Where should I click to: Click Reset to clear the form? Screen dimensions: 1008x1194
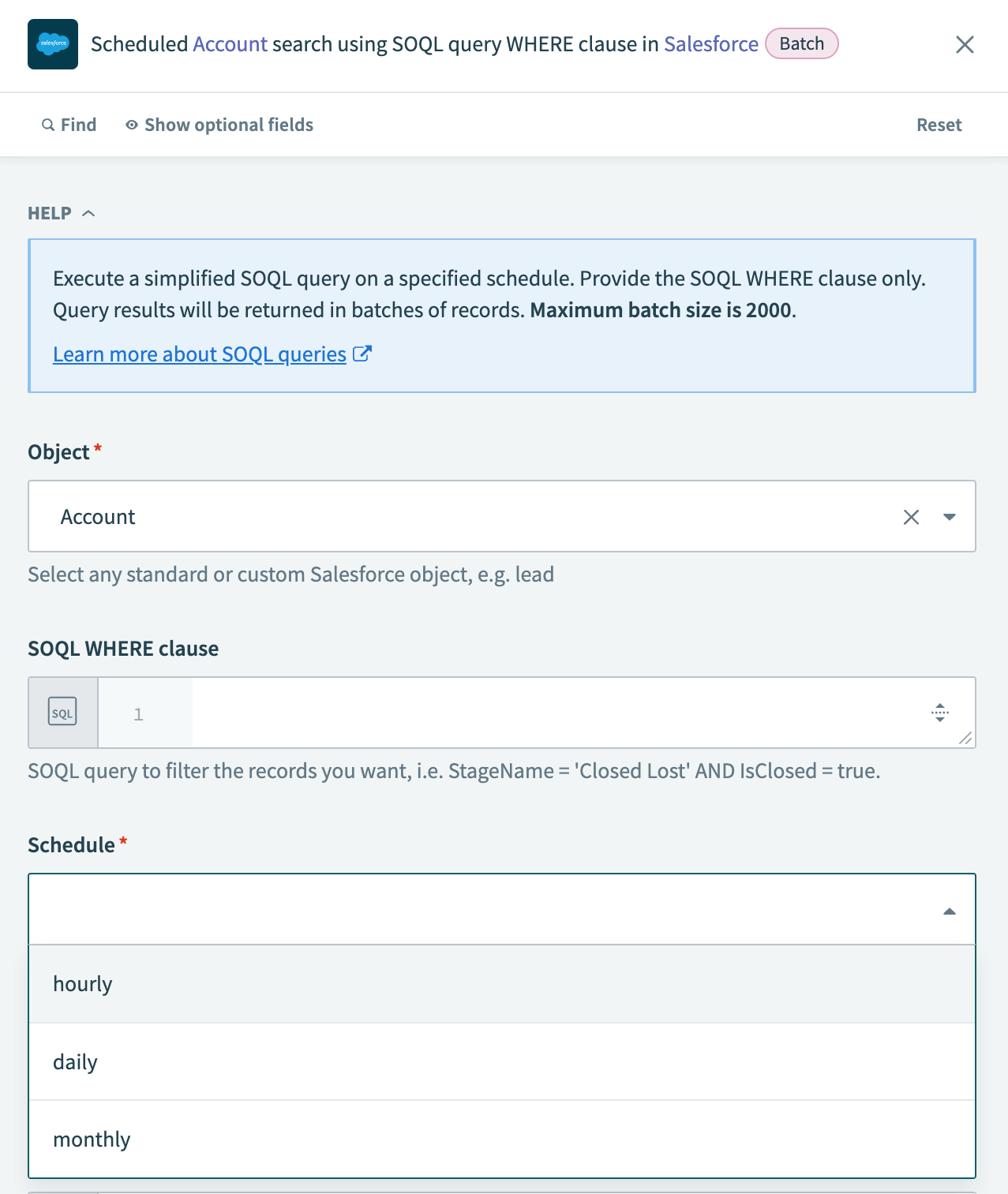point(939,125)
